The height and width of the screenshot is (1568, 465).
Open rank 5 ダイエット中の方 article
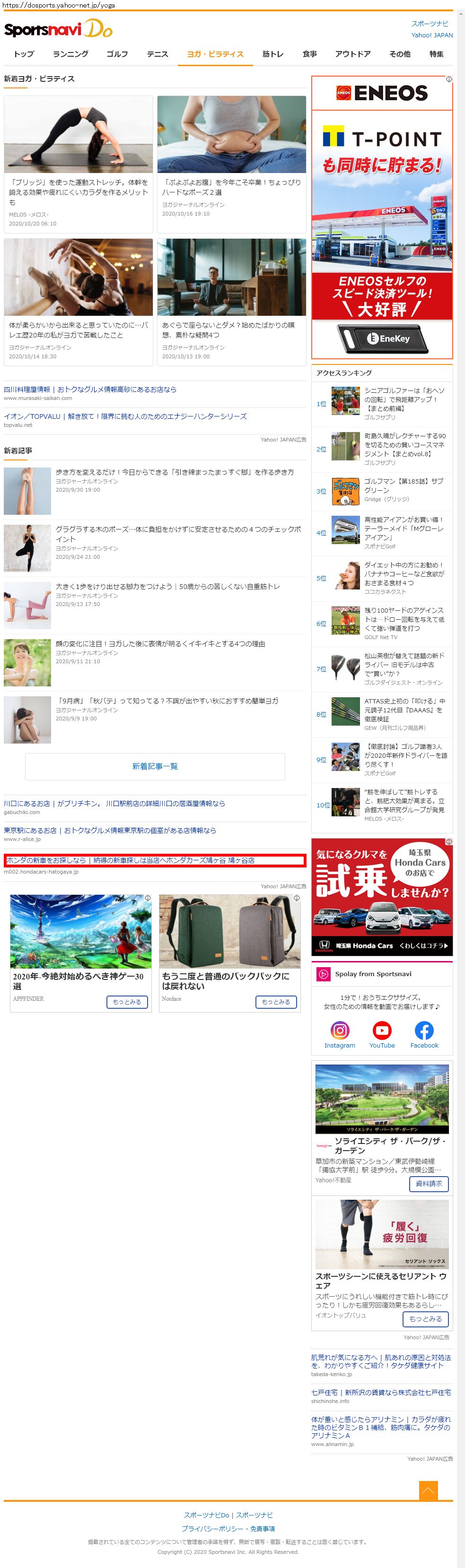point(404,574)
